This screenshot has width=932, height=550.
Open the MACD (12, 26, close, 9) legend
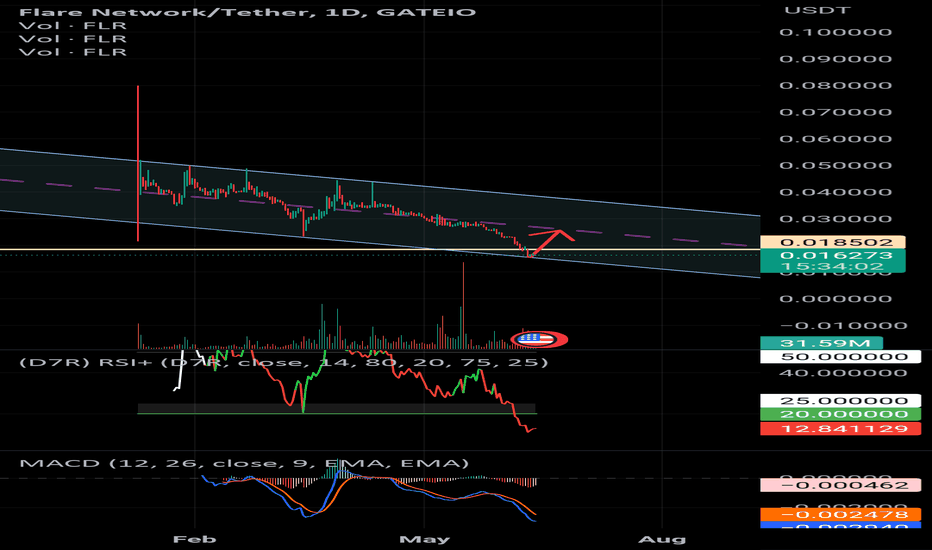(x=244, y=463)
